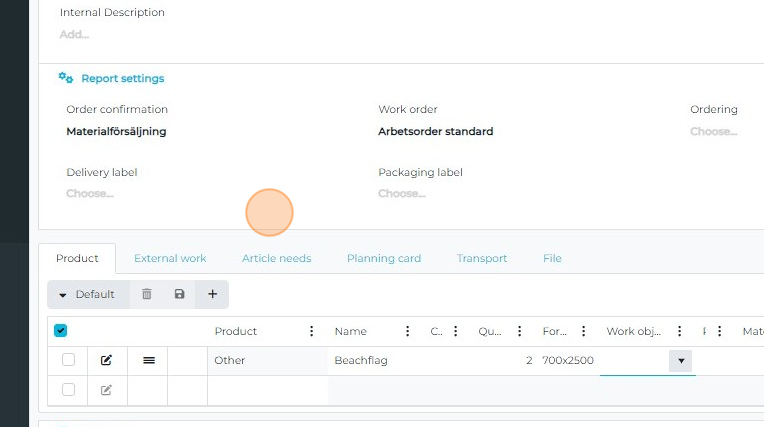The width and height of the screenshot is (764, 427).
Task: Check the Beachflag row checkbox
Action: (68, 360)
